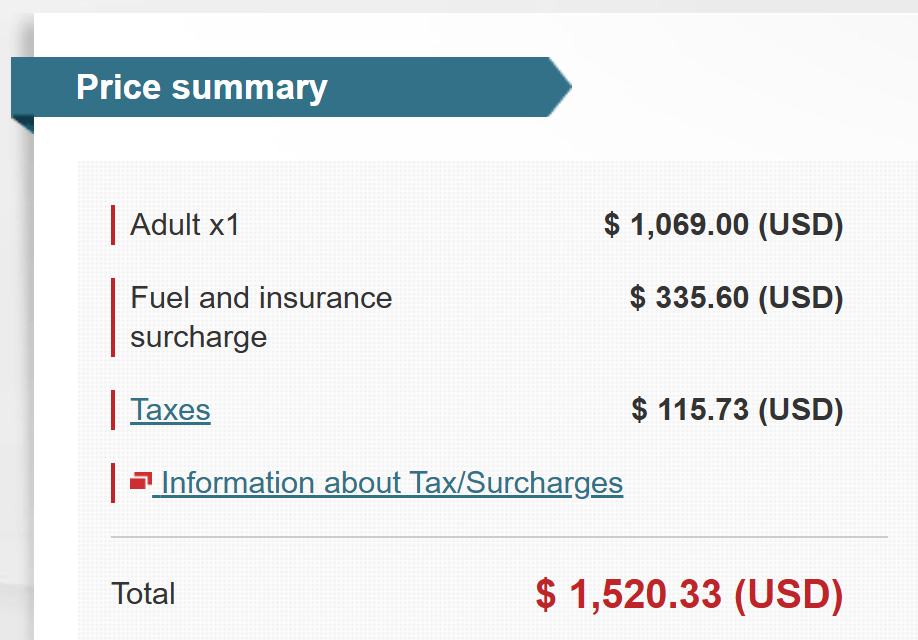The width and height of the screenshot is (918, 640).
Task: Click the red bar beside Information link
Action: (113, 483)
